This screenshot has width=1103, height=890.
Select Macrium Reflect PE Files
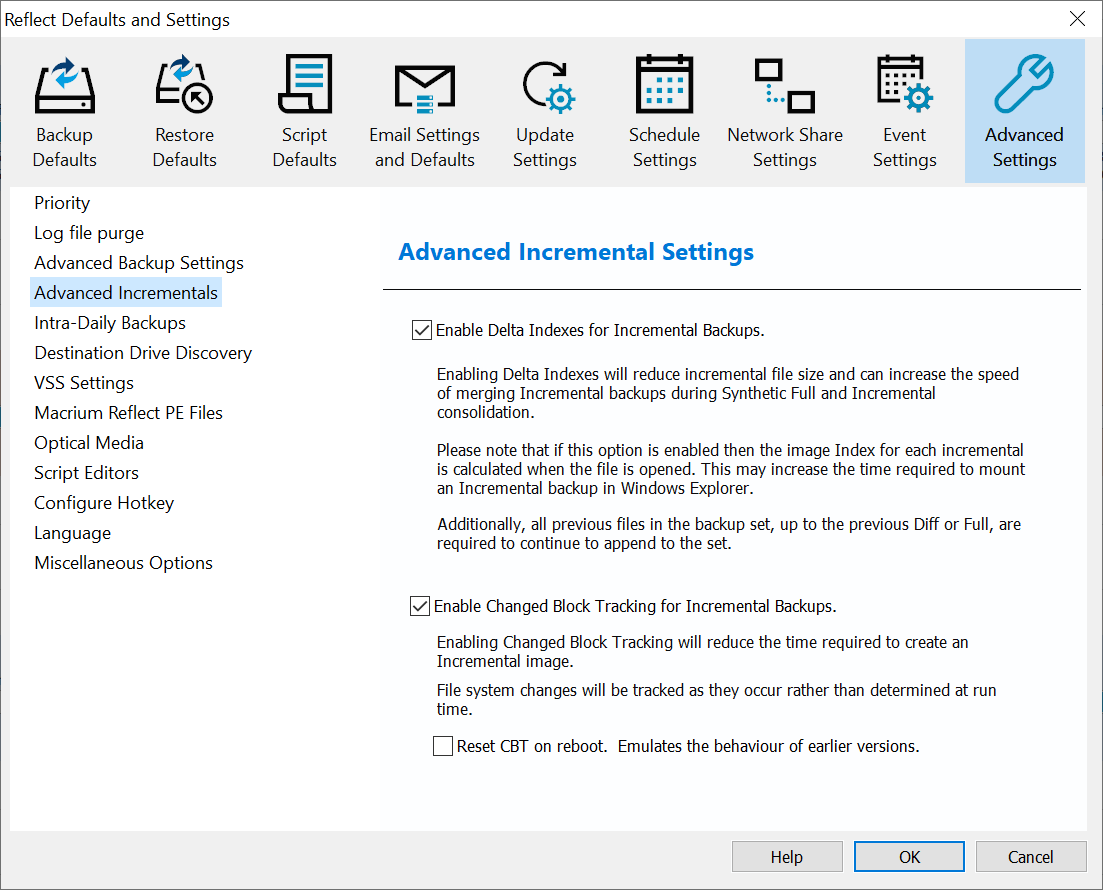point(128,413)
